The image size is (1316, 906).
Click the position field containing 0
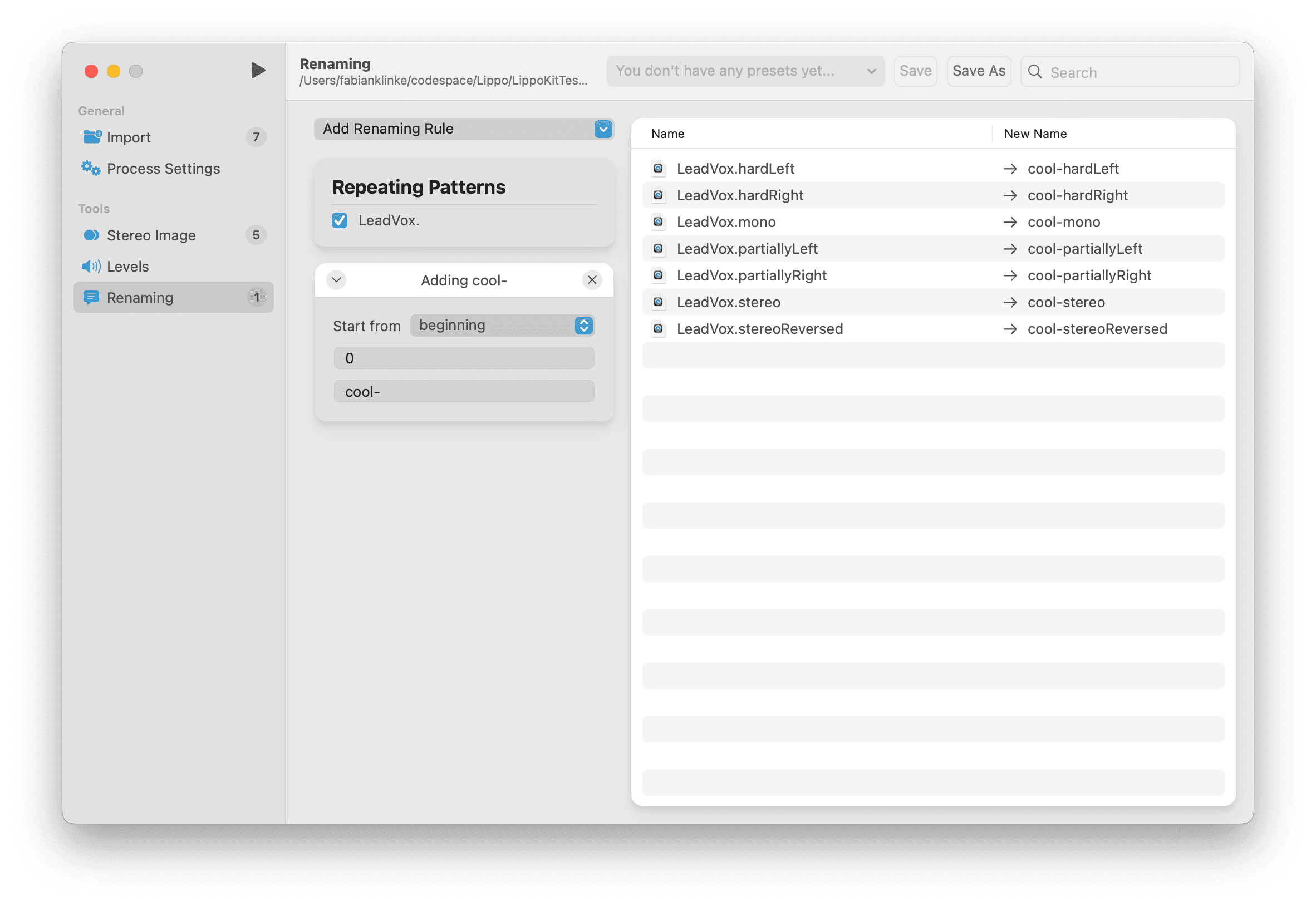[x=464, y=358]
